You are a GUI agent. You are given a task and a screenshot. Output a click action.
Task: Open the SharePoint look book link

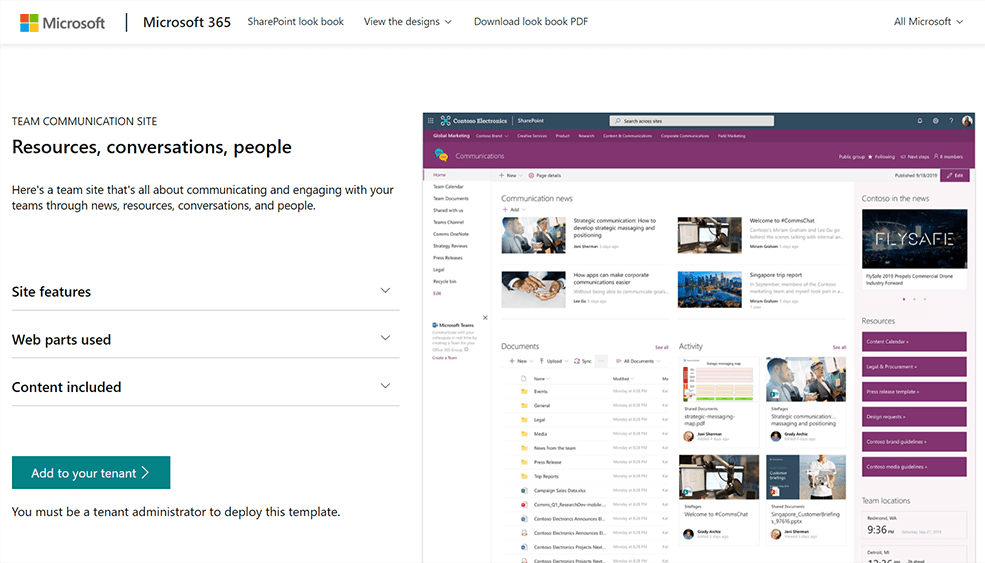coord(295,21)
